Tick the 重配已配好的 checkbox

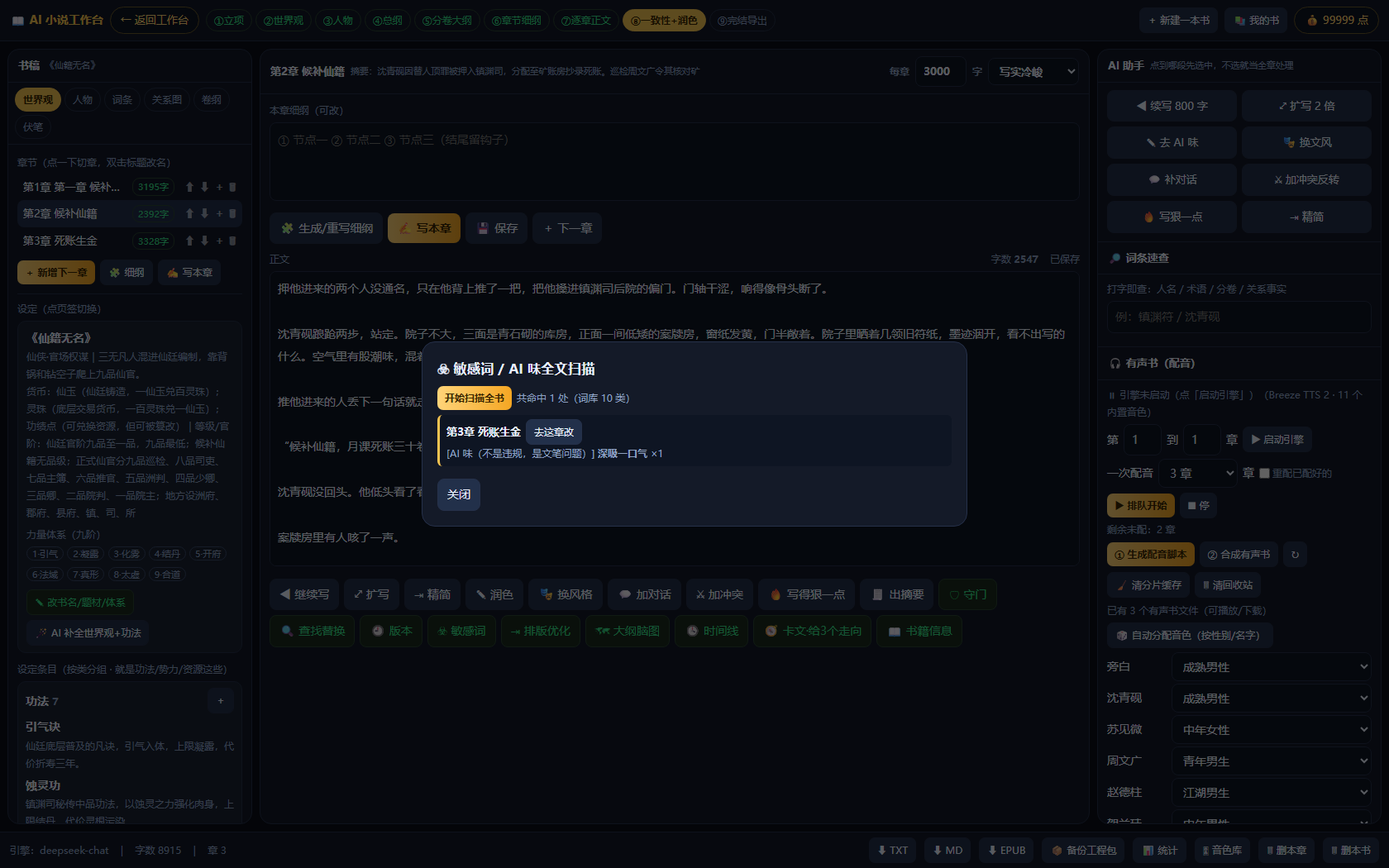coord(1264,473)
